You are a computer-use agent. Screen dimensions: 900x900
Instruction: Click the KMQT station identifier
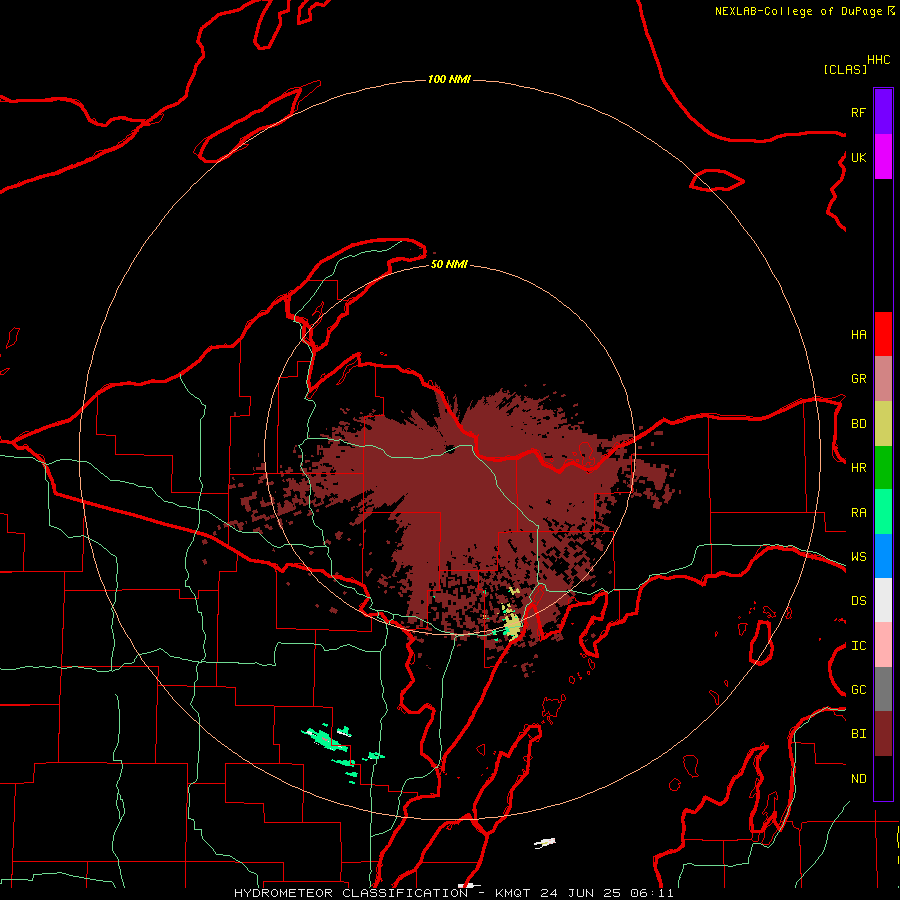point(513,893)
